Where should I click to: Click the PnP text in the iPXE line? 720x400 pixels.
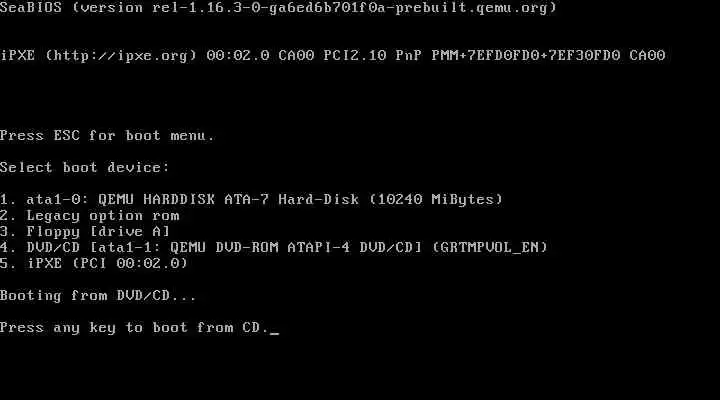pos(408,56)
